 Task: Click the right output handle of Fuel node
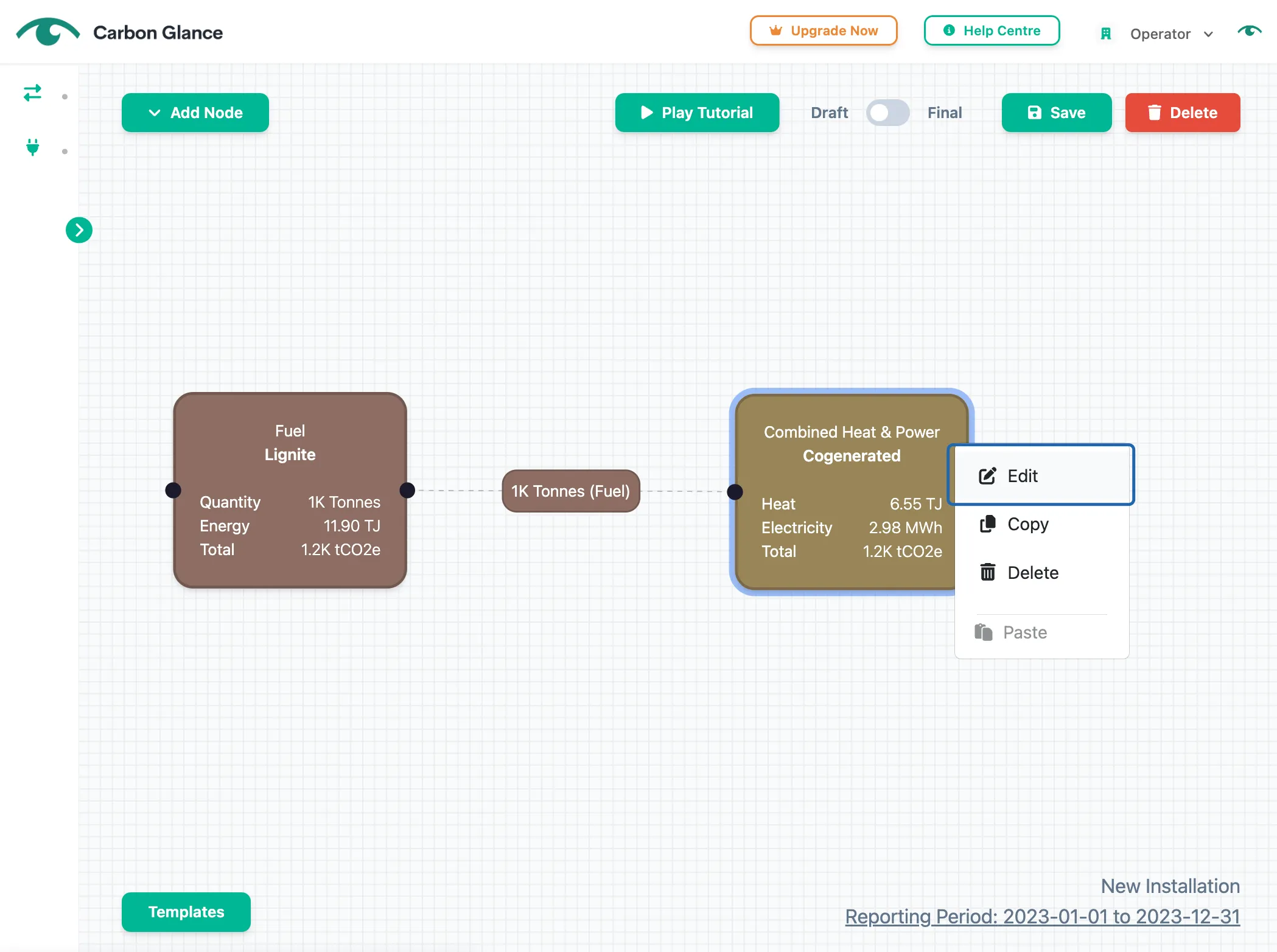[x=407, y=490]
